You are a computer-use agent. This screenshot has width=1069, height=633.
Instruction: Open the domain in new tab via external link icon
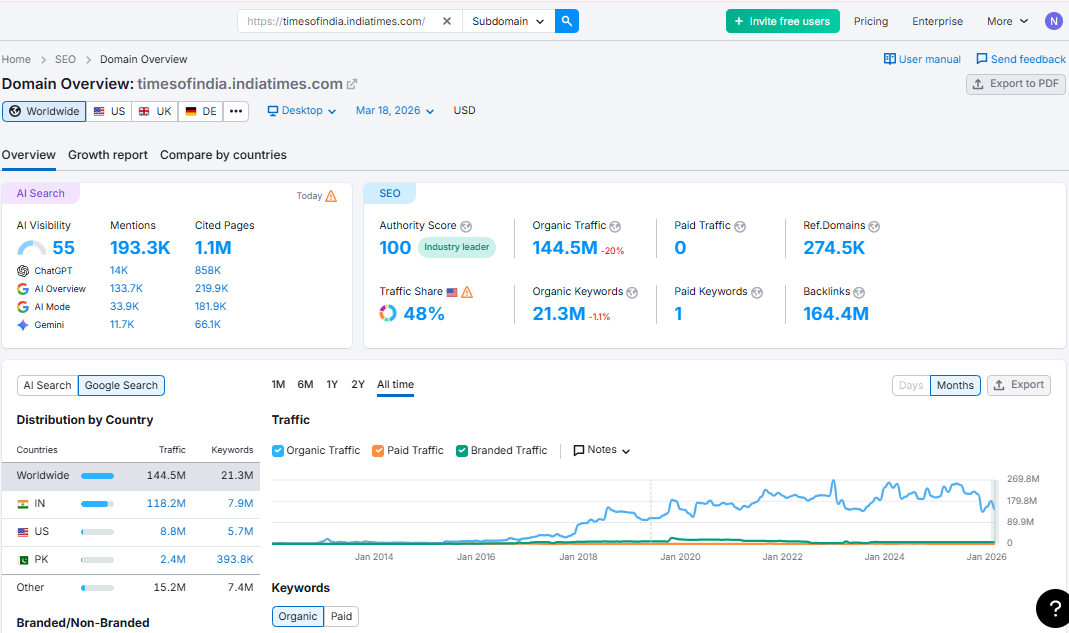tap(350, 84)
